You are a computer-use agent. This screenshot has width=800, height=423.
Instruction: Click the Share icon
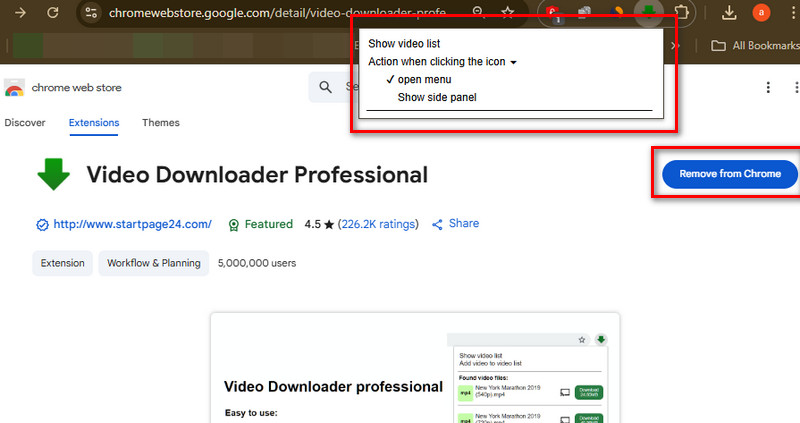coord(437,225)
